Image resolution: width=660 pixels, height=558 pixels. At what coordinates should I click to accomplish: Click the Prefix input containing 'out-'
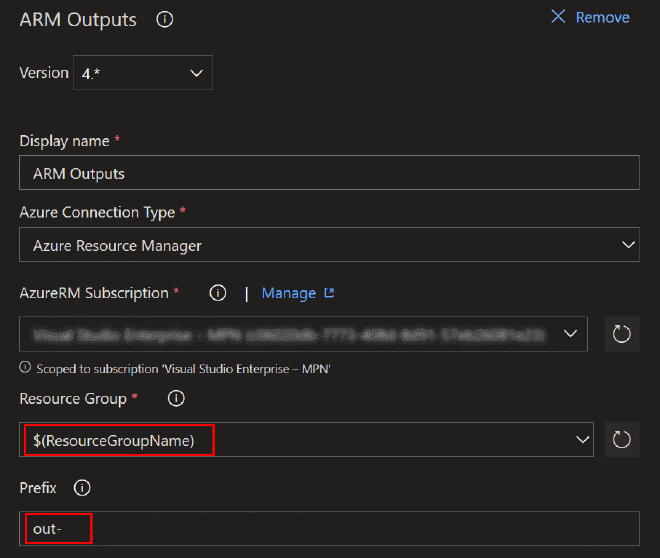coord(329,528)
